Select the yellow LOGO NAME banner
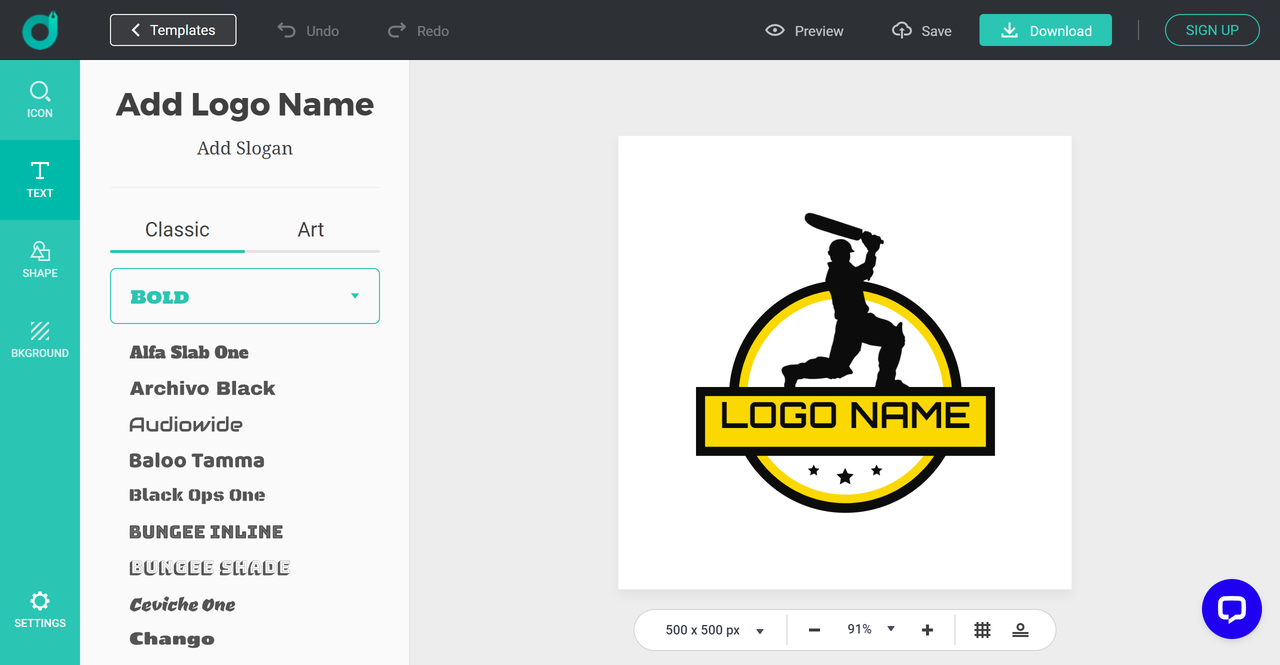Viewport: 1280px width, 665px height. [845, 420]
